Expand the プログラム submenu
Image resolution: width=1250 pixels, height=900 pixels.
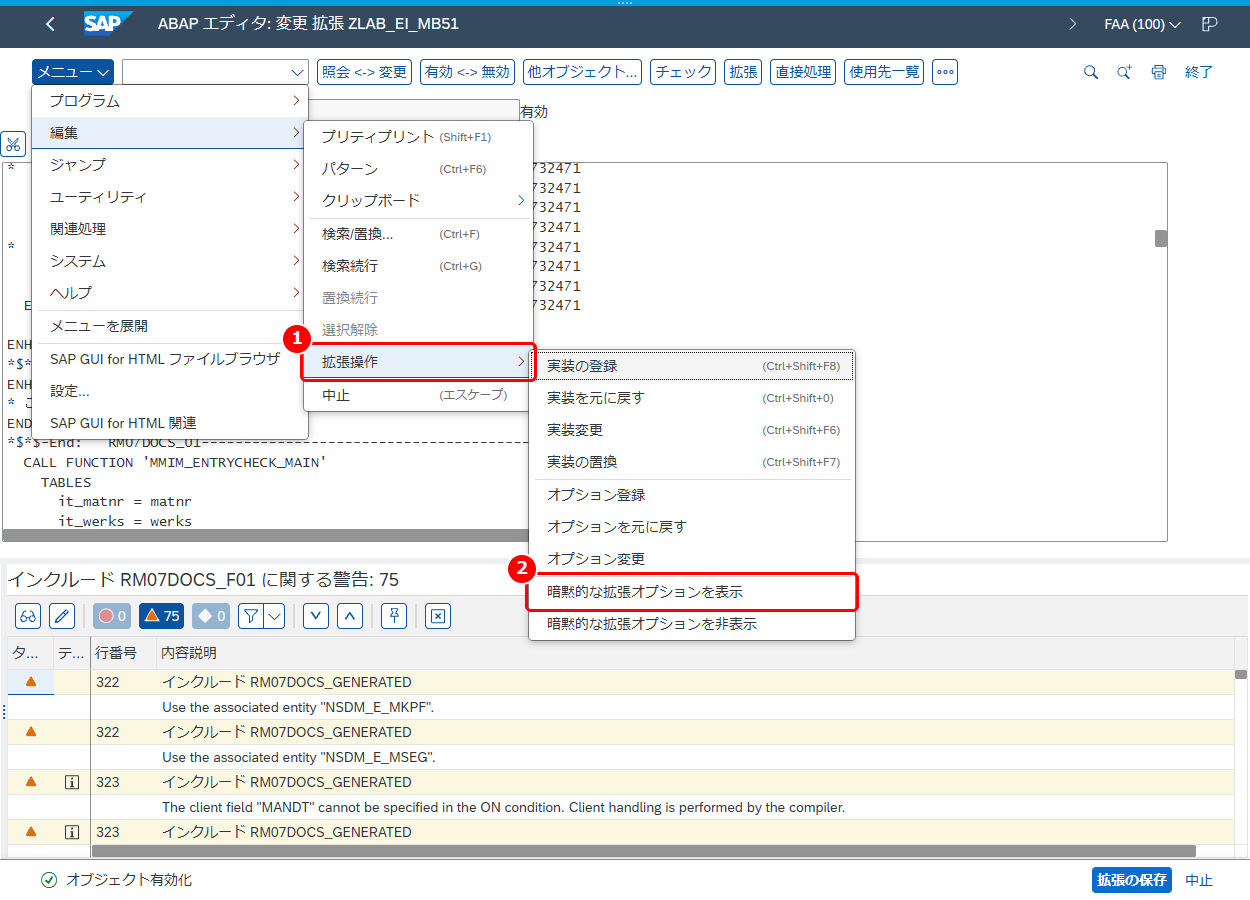170,101
